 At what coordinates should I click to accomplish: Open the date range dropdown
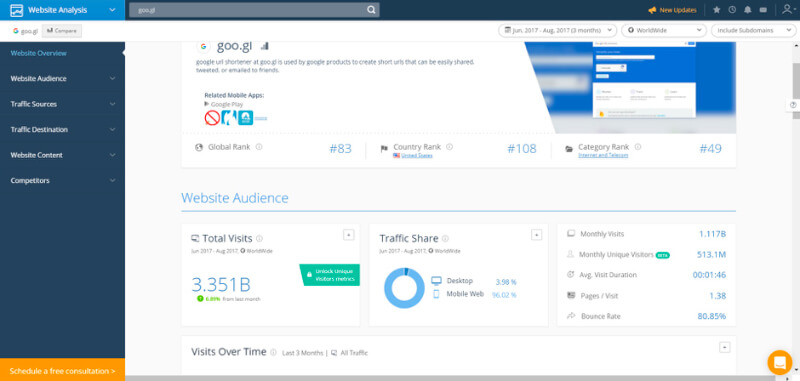[x=558, y=31]
